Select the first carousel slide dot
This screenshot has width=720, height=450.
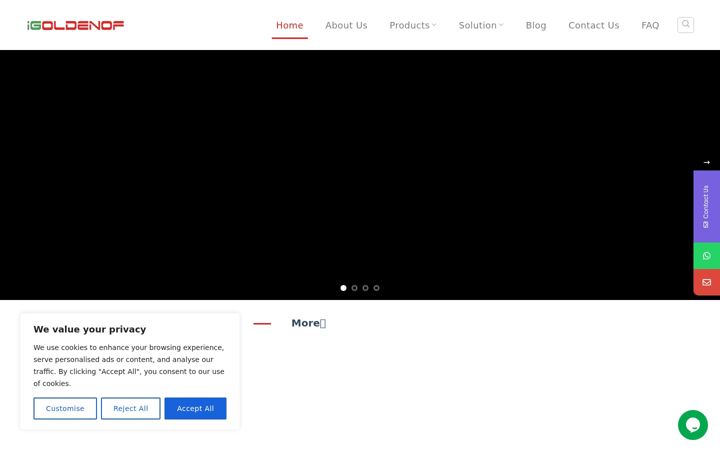point(343,288)
